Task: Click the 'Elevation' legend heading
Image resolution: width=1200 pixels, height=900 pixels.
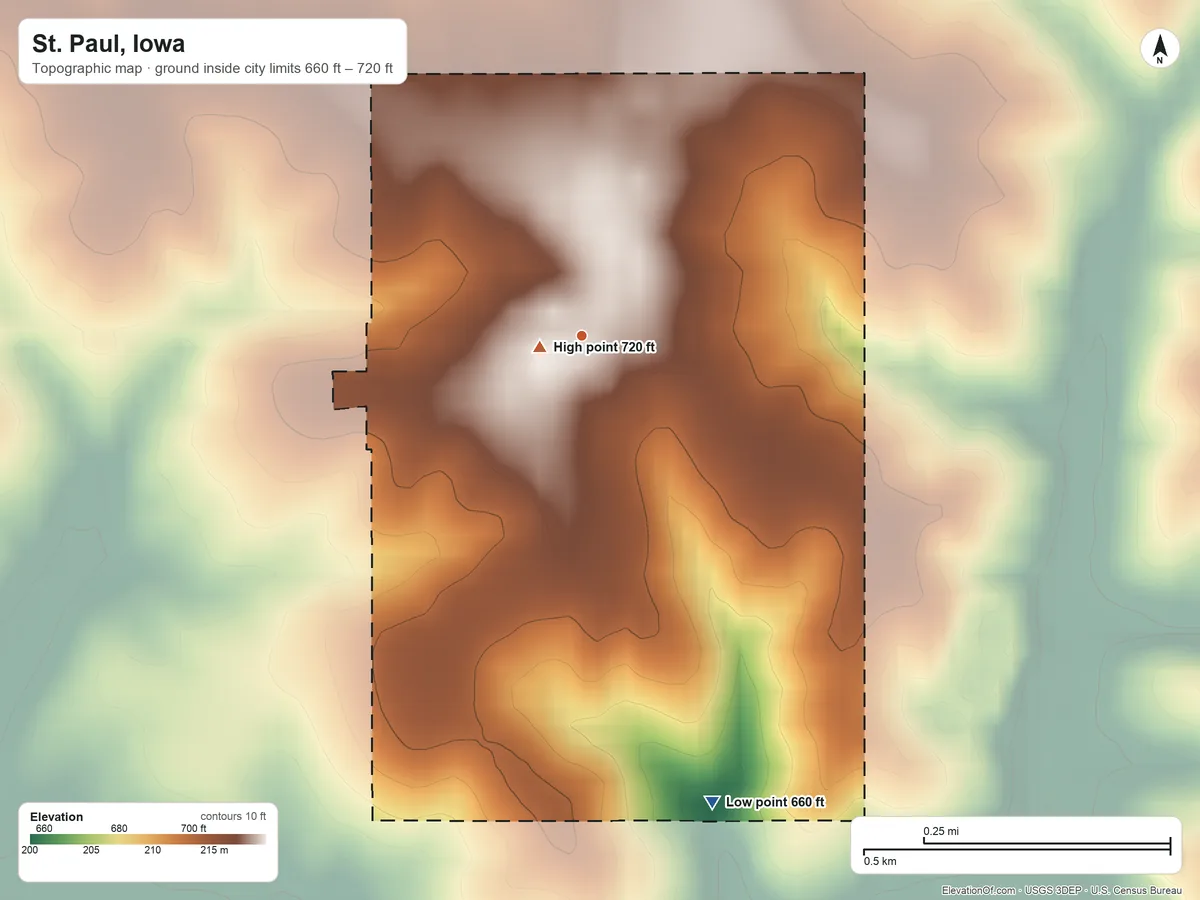Action: (57, 817)
